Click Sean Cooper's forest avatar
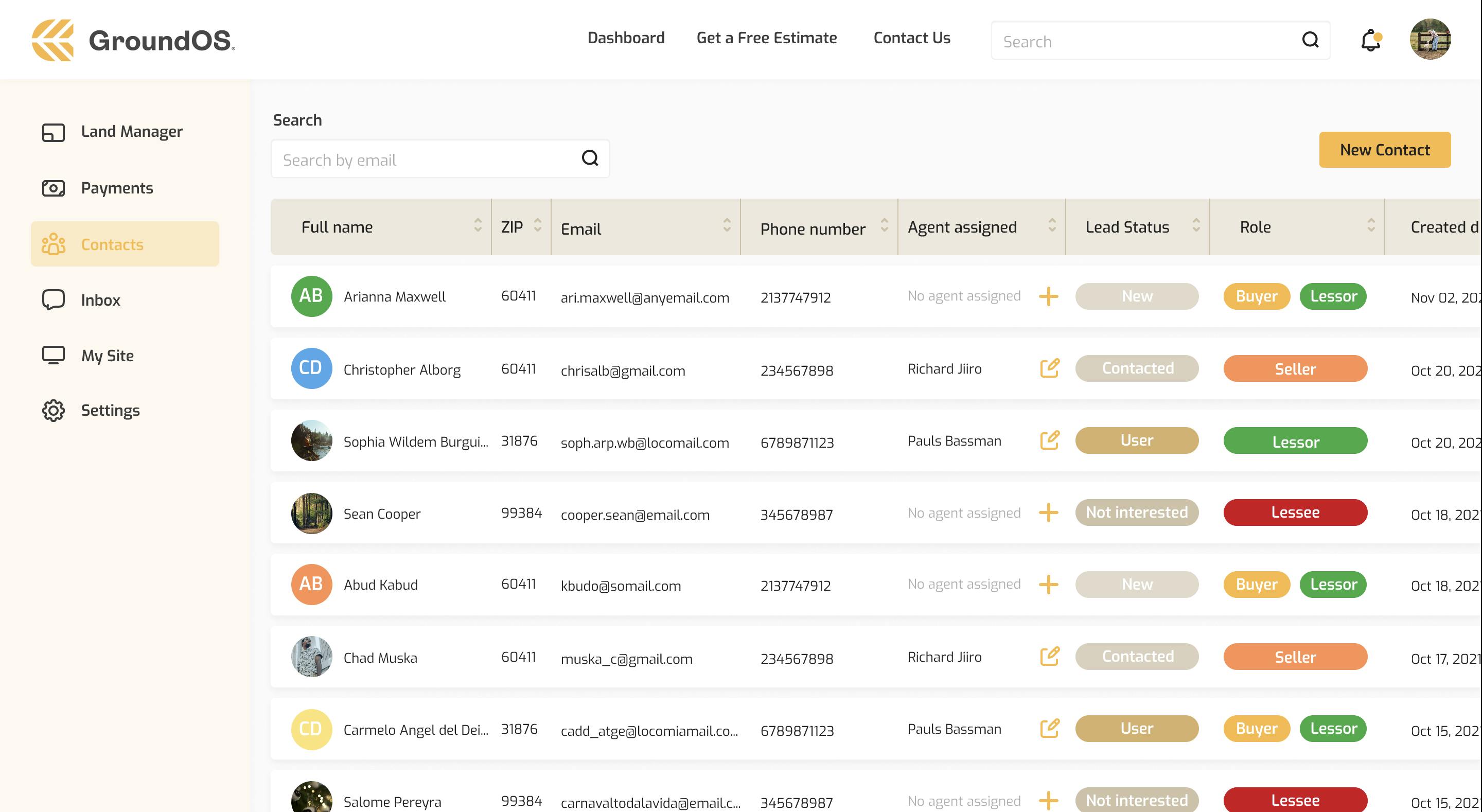 click(311, 513)
